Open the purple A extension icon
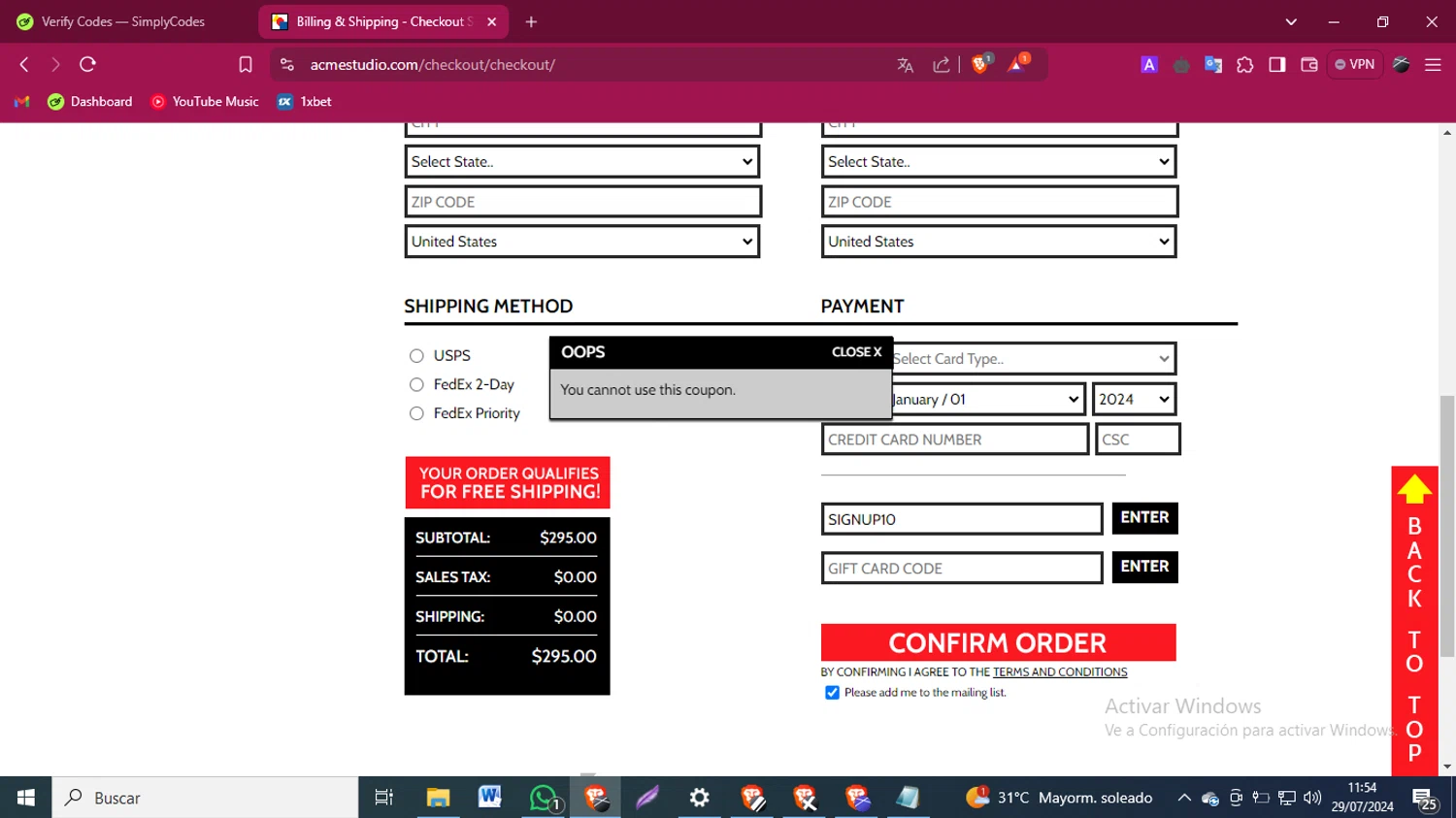The image size is (1456, 818). pyautogui.click(x=1149, y=65)
